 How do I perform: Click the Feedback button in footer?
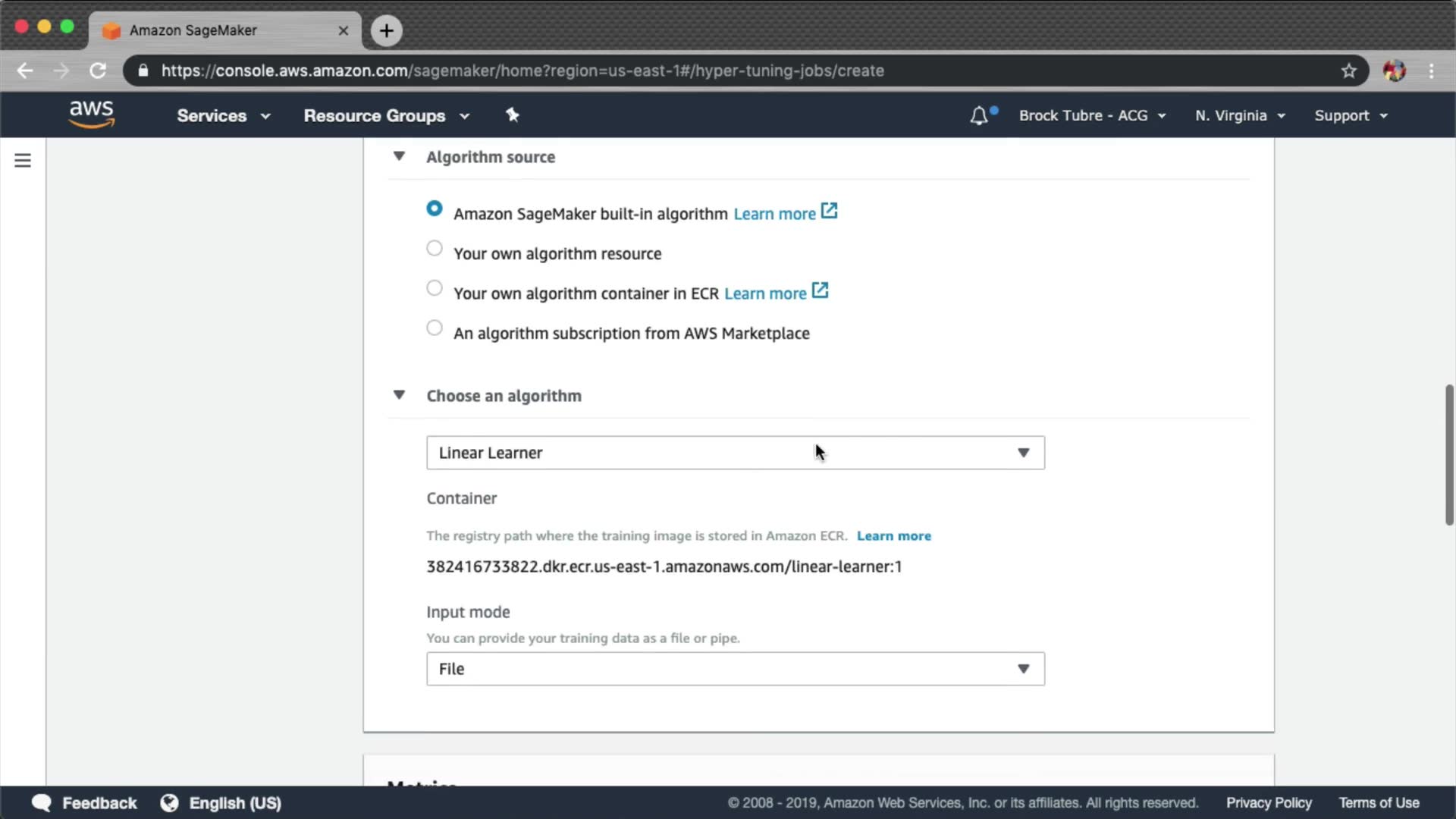click(x=85, y=803)
